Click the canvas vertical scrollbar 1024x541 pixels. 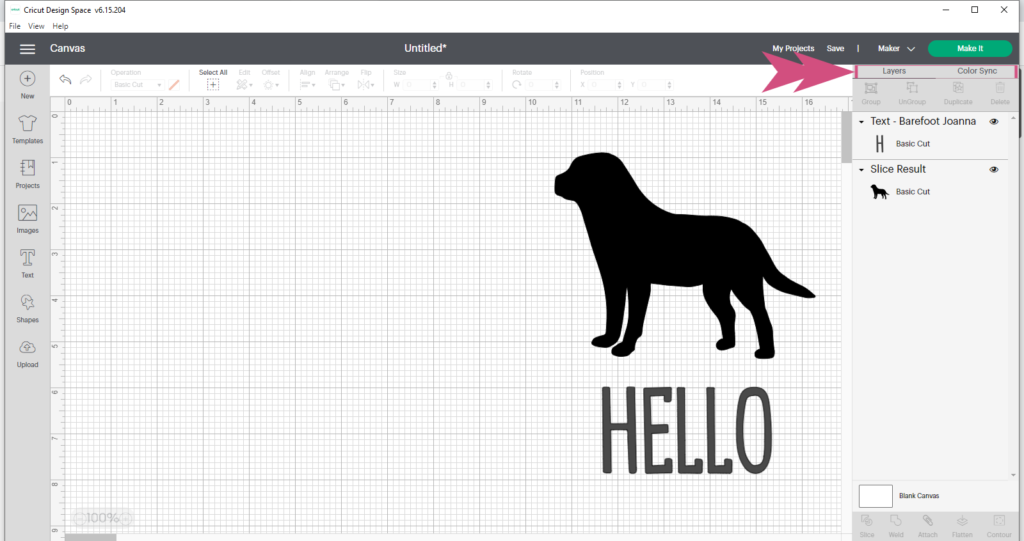(846, 139)
